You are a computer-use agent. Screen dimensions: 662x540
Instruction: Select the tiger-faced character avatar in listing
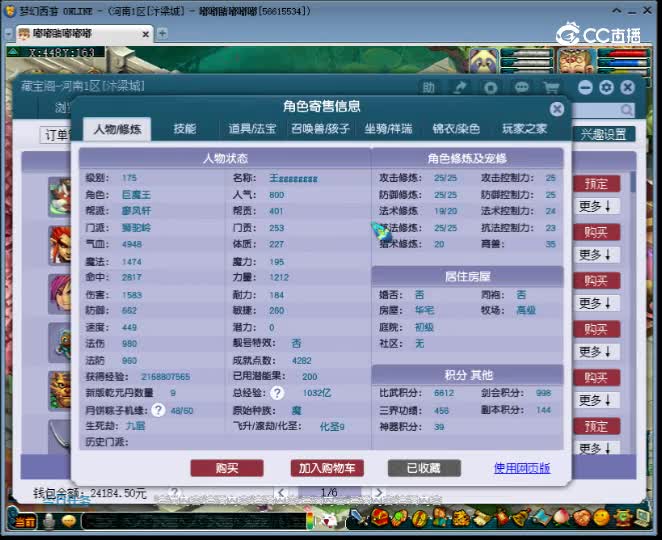tap(60, 391)
